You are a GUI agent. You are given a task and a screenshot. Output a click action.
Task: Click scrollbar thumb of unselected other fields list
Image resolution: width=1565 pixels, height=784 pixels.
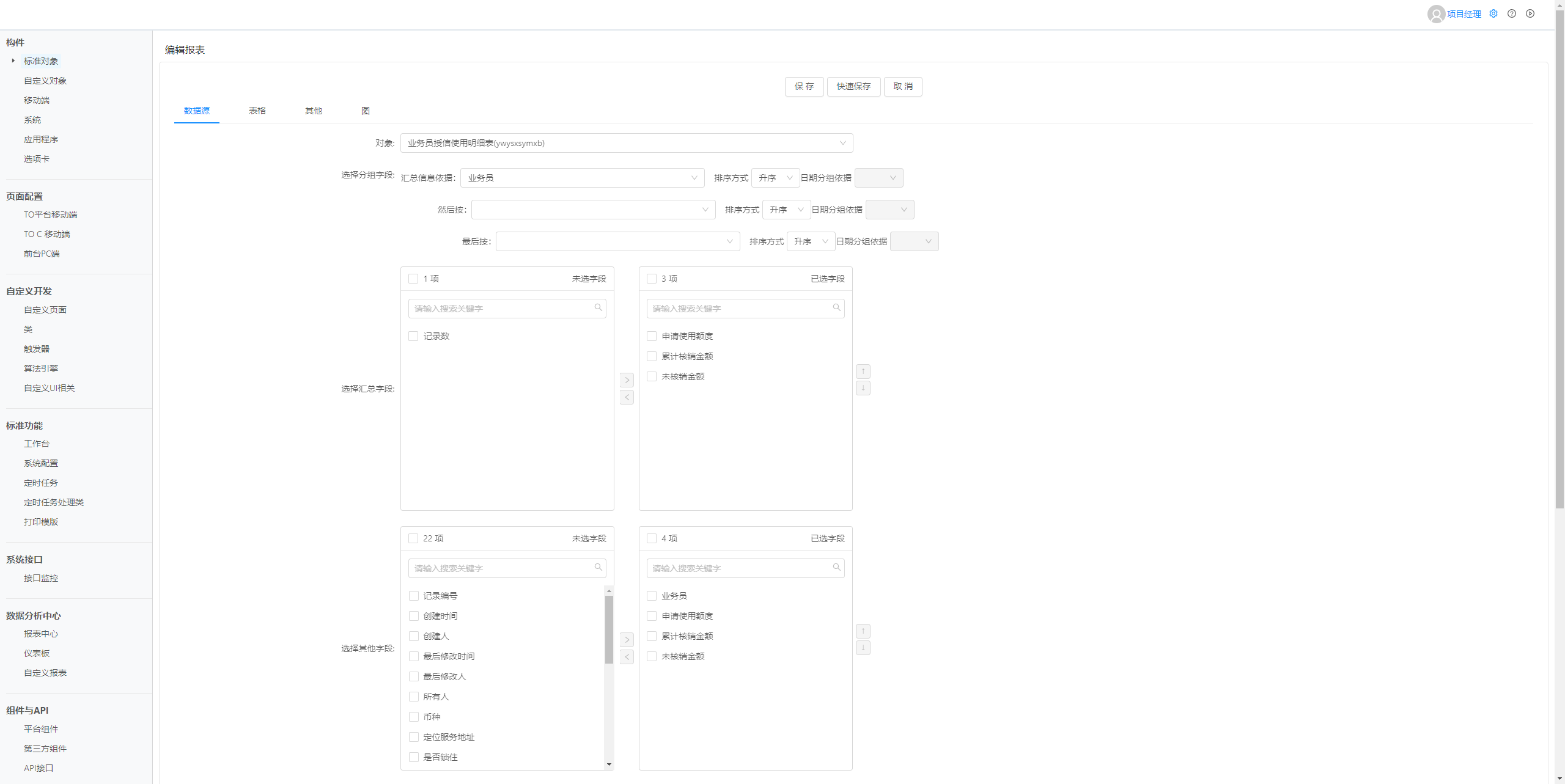(x=609, y=629)
